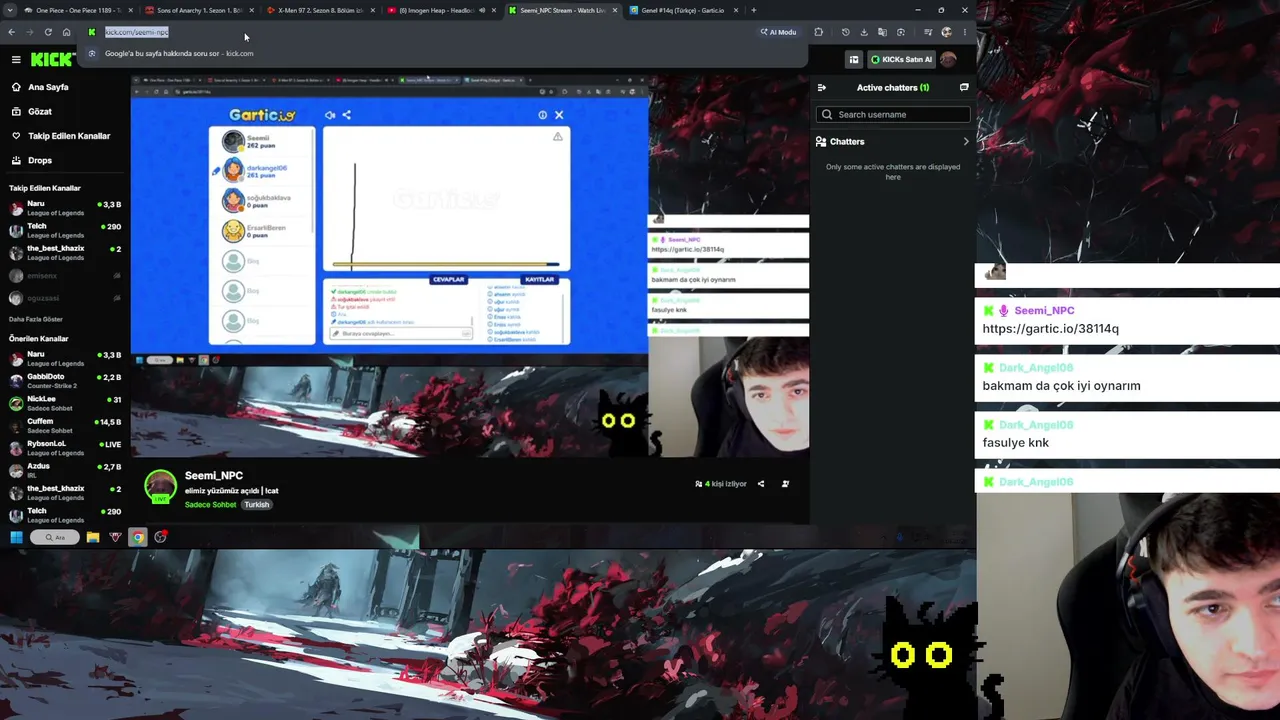Click the gartic.io/38114q link in chat overlay
The image size is (1280, 720).
tap(1050, 328)
